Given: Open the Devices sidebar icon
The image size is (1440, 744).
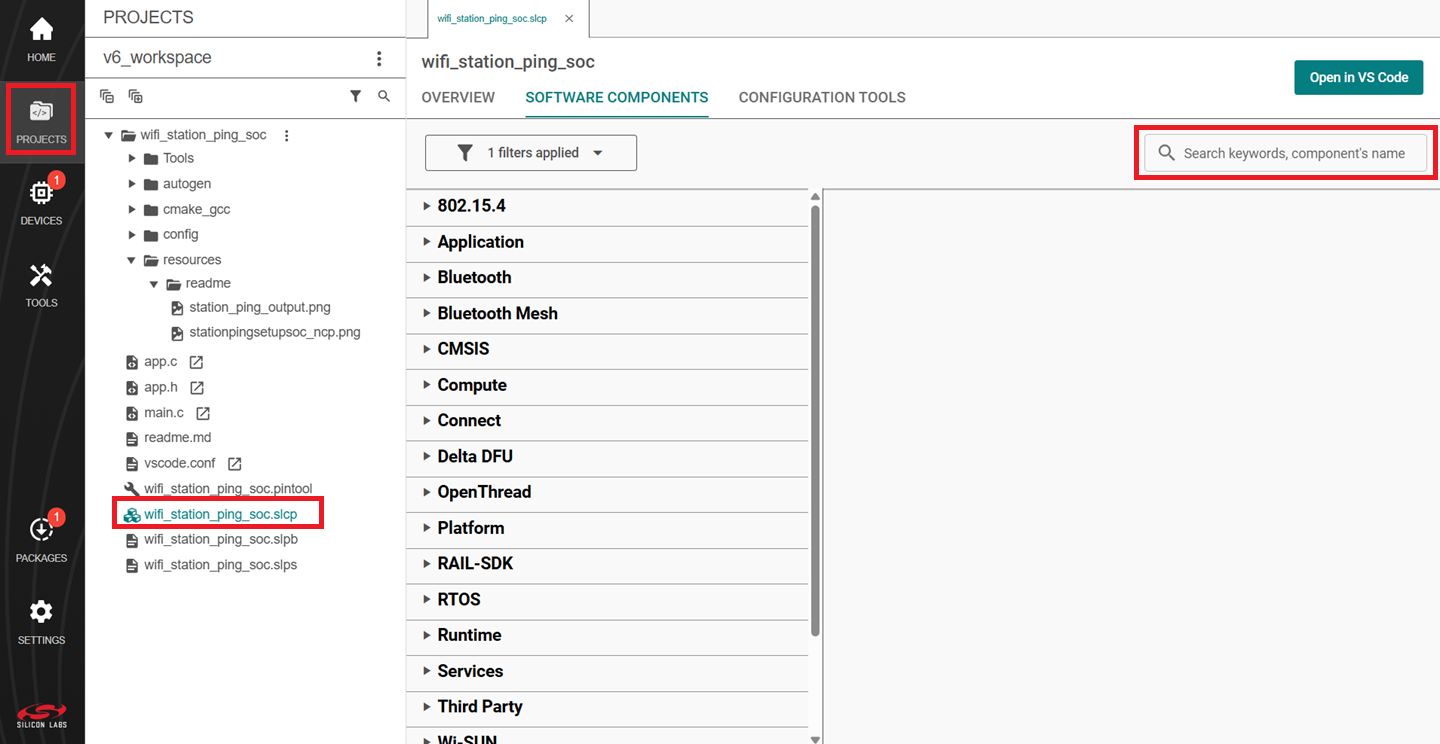Looking at the screenshot, I should pos(41,200).
